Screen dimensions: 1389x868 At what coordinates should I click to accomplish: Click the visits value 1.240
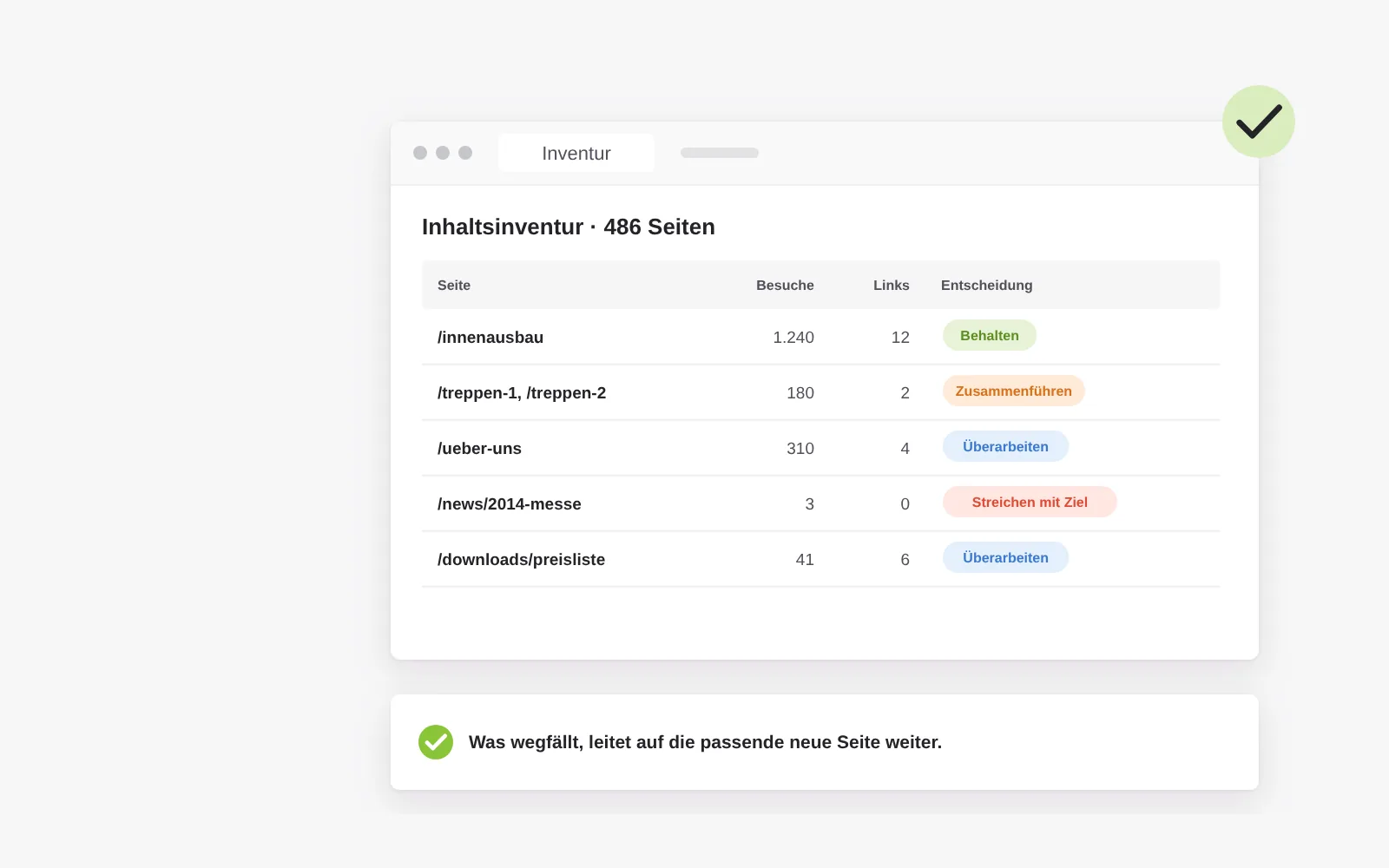pos(793,337)
